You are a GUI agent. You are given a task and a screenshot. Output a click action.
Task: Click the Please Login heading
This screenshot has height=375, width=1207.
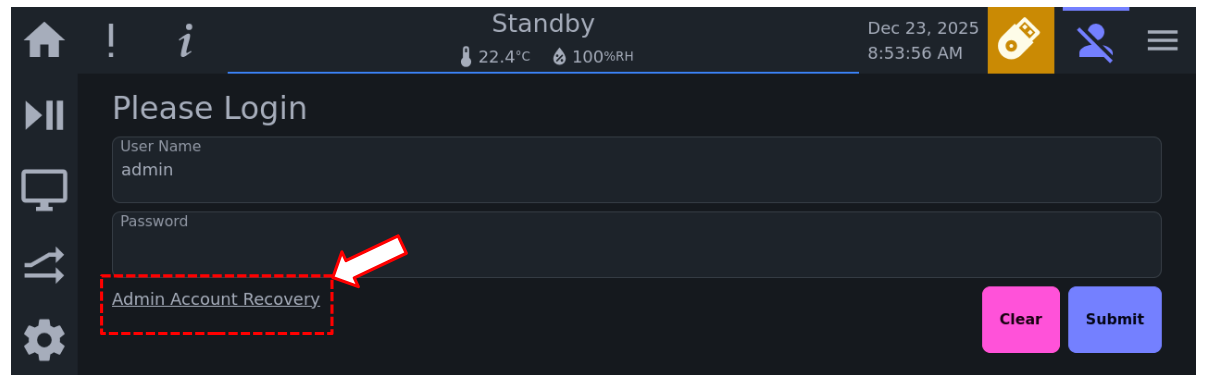pyautogui.click(x=209, y=108)
